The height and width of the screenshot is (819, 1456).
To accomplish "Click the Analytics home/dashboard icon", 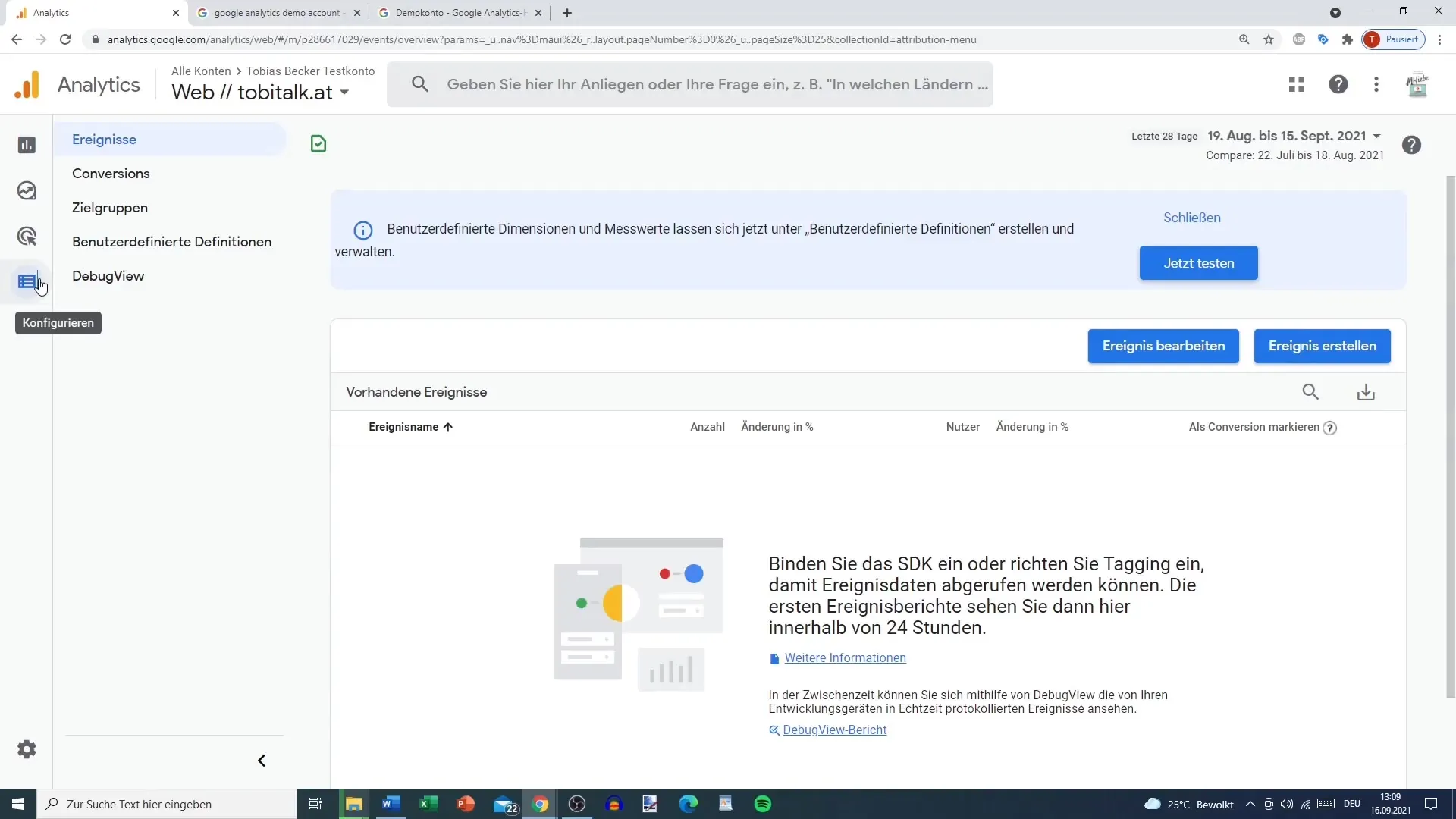I will tap(27, 144).
